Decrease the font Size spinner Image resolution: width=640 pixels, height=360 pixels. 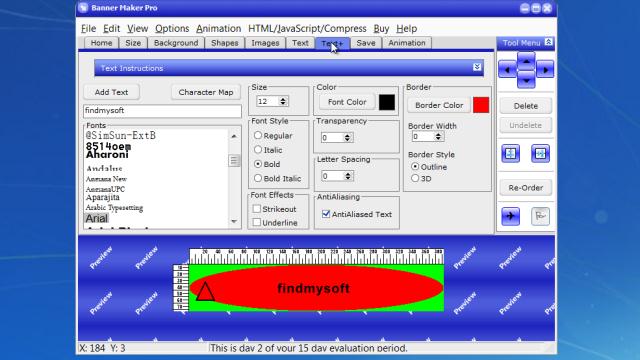283,103
